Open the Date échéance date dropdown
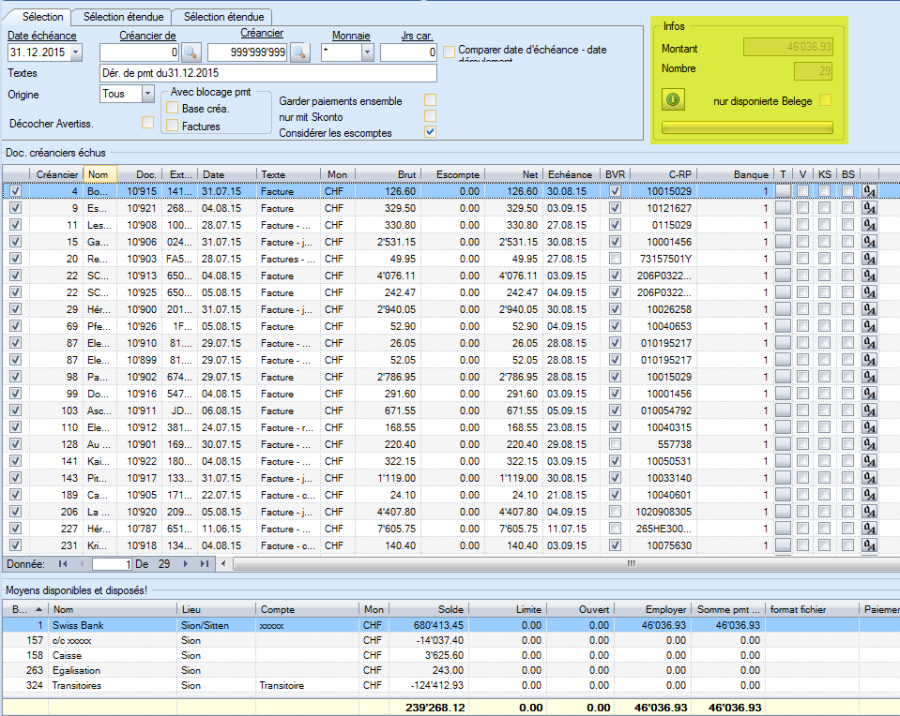900x716 pixels. coord(76,52)
